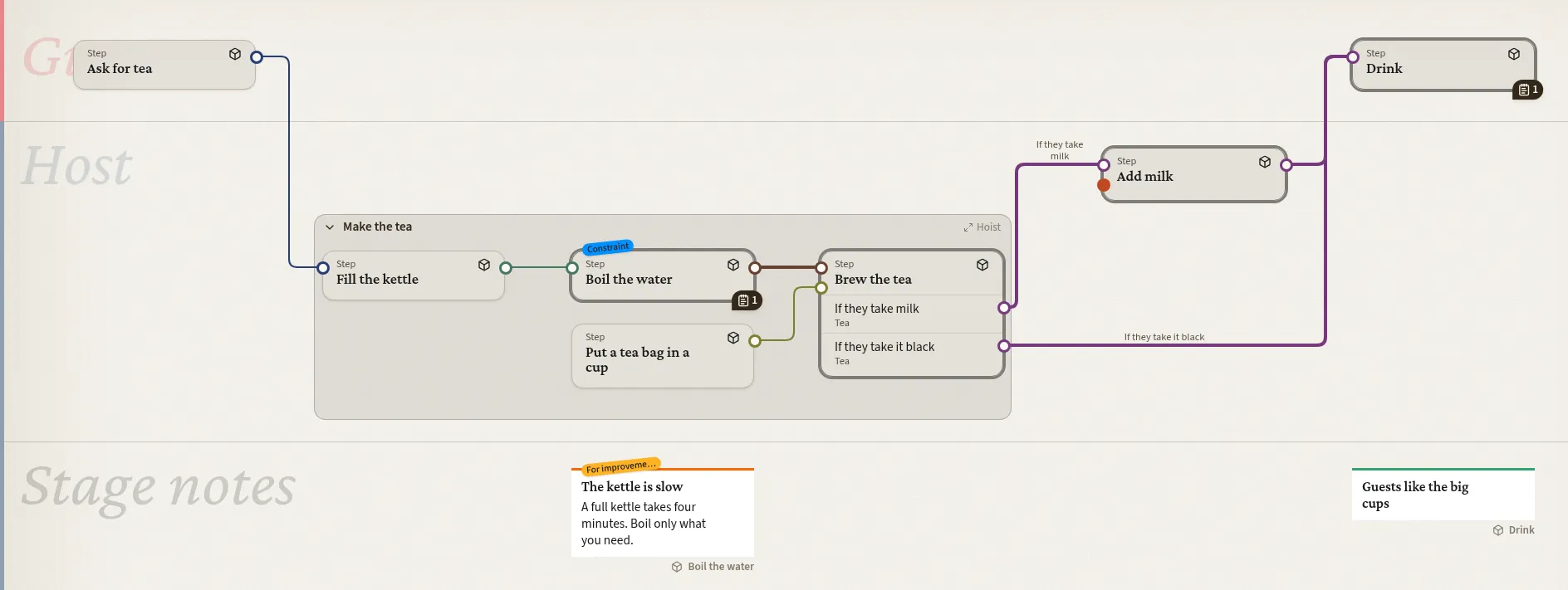Click the Host lane label
Screen dimensions: 1568x590
pos(76,166)
